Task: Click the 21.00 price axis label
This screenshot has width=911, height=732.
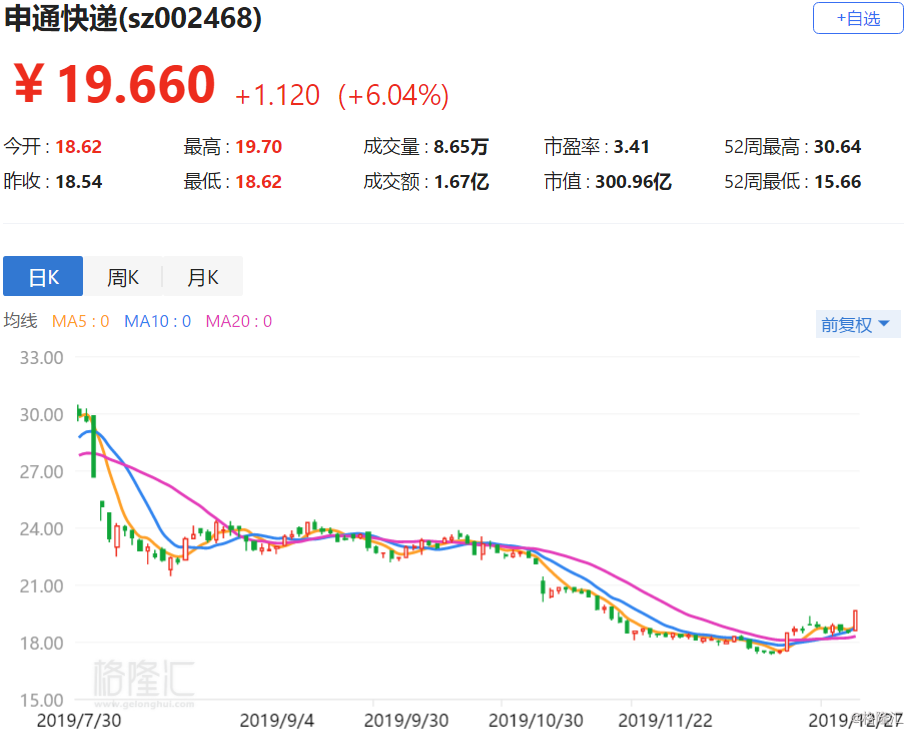Action: pos(41,586)
